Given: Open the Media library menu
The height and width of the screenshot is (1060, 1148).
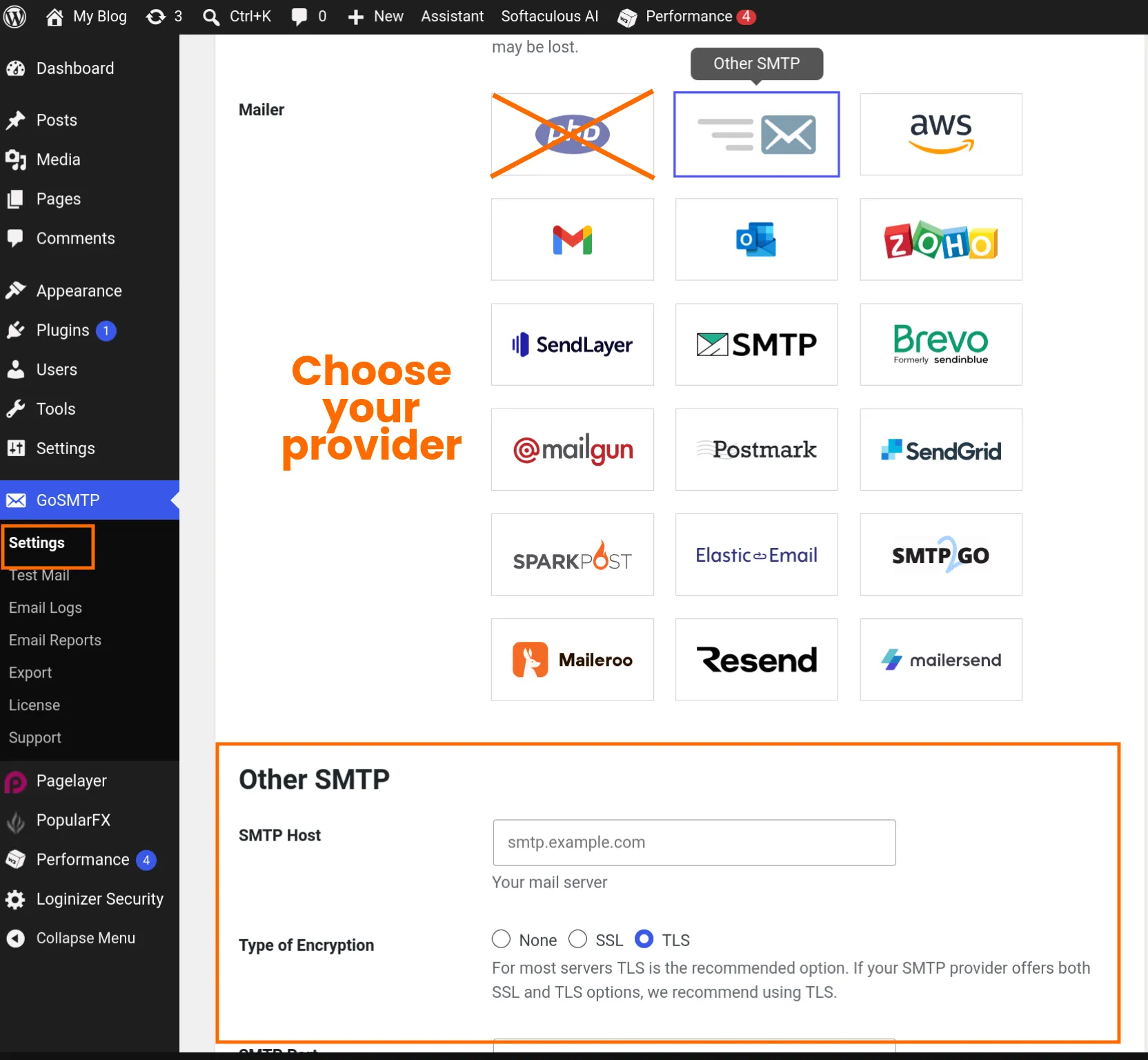Looking at the screenshot, I should point(90,159).
